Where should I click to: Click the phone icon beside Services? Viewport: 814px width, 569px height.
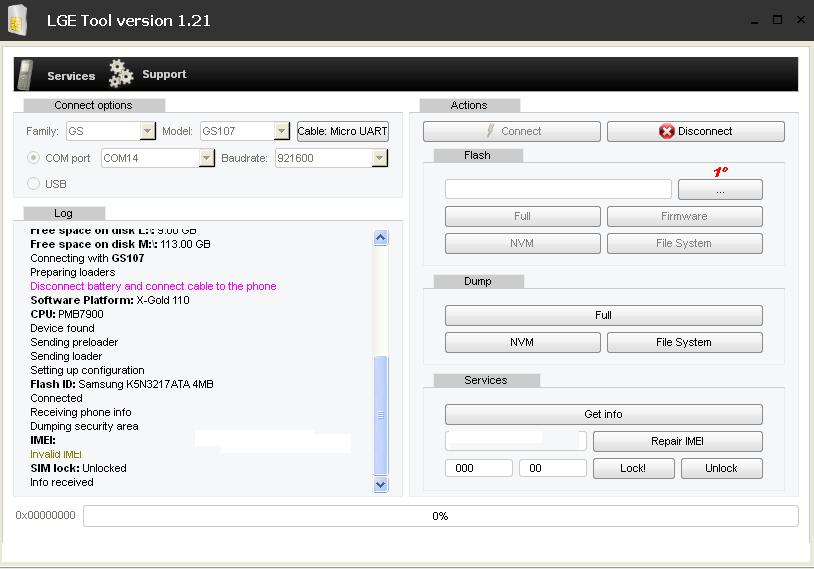click(25, 74)
